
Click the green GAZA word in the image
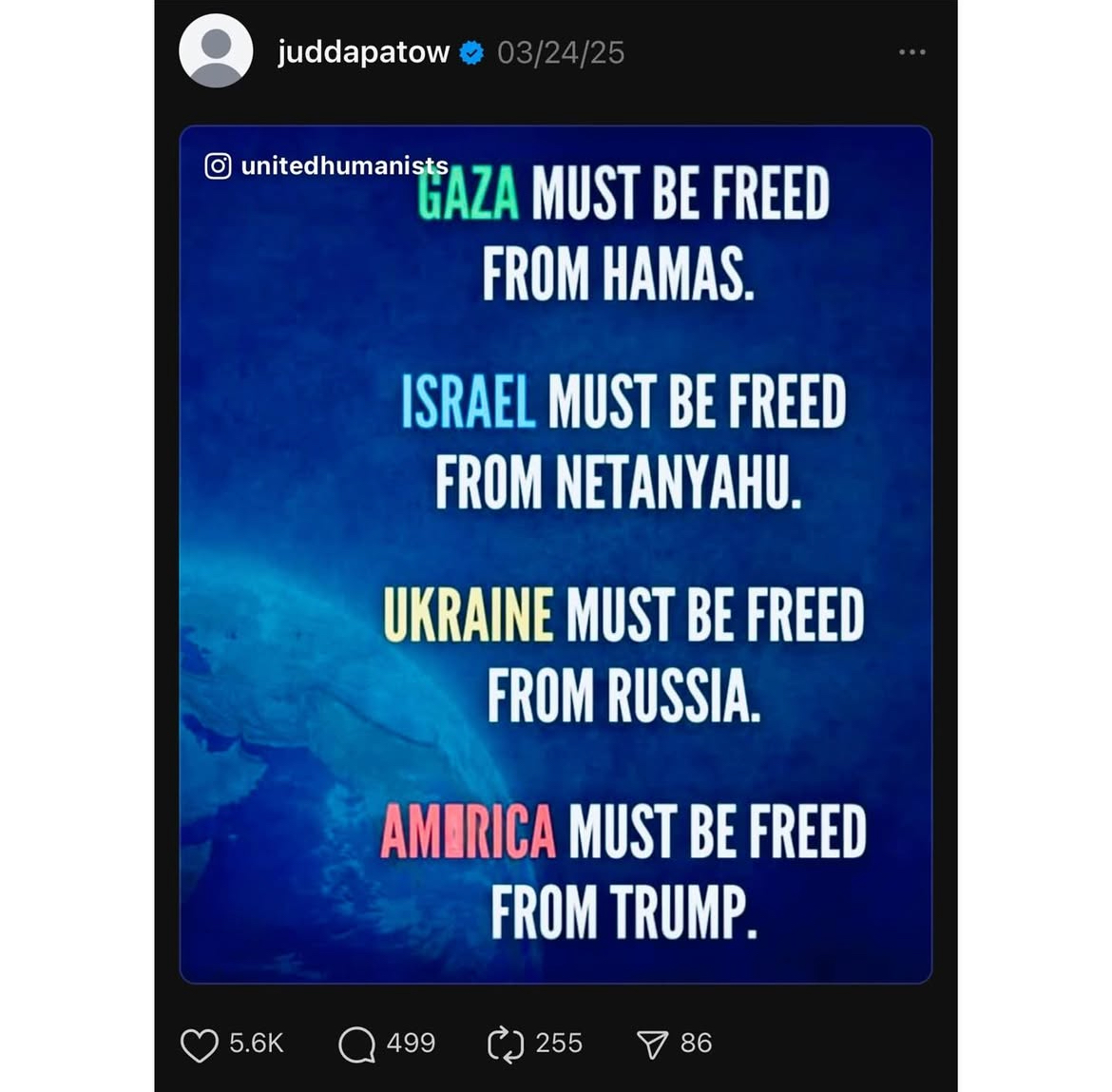(x=468, y=194)
